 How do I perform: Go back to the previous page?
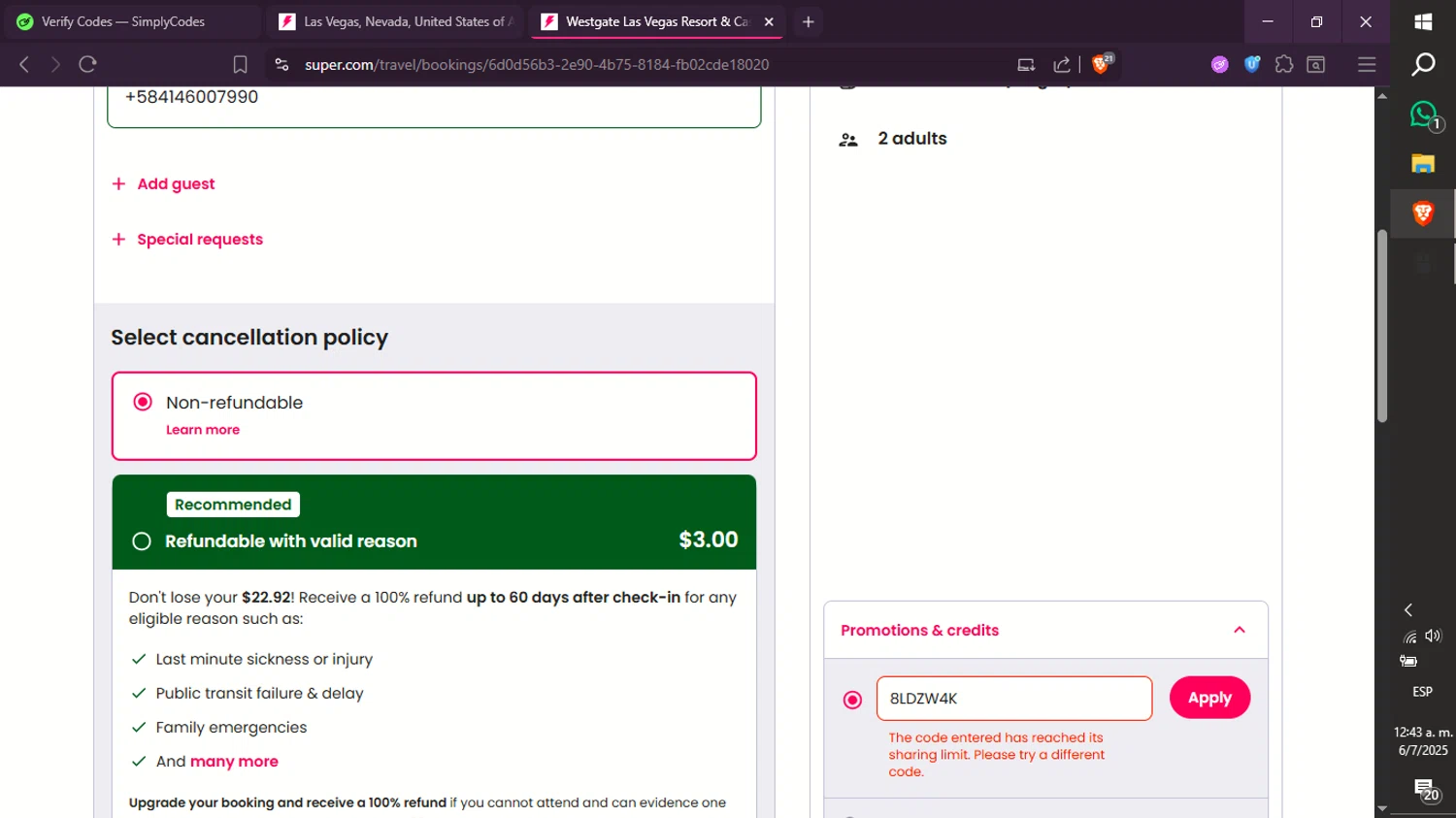24,64
